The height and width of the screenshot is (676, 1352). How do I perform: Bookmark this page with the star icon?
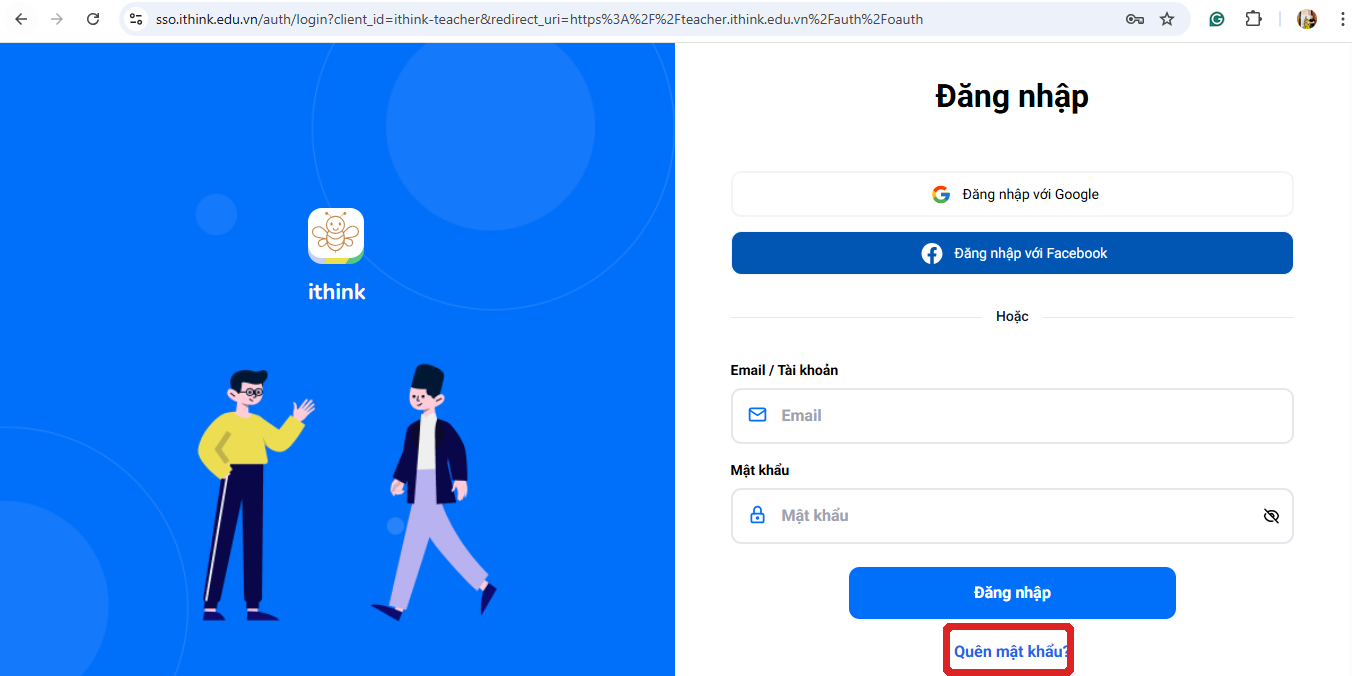pos(1167,19)
